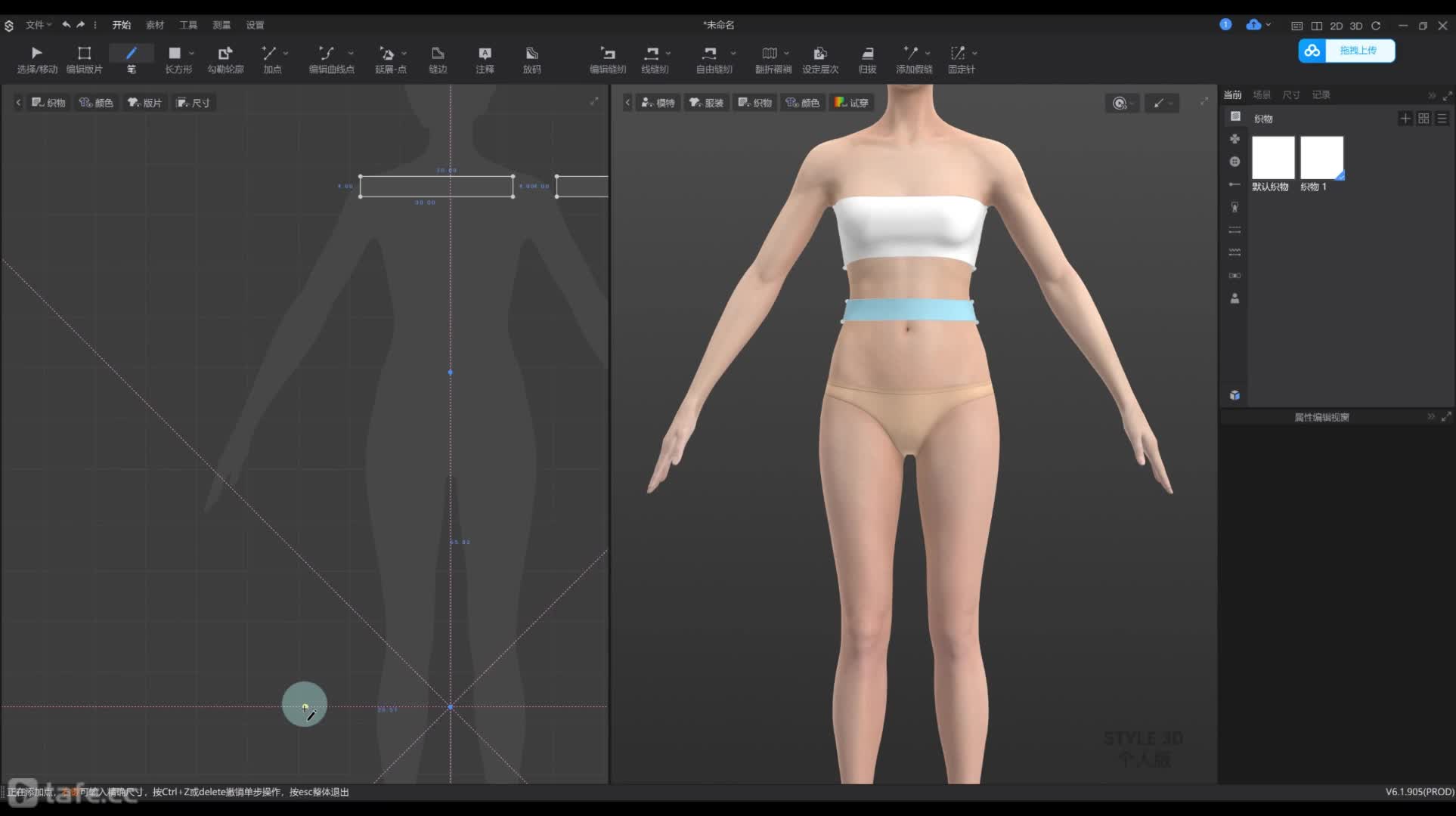
Task: Click the redo arrow in title bar
Action: (x=81, y=25)
